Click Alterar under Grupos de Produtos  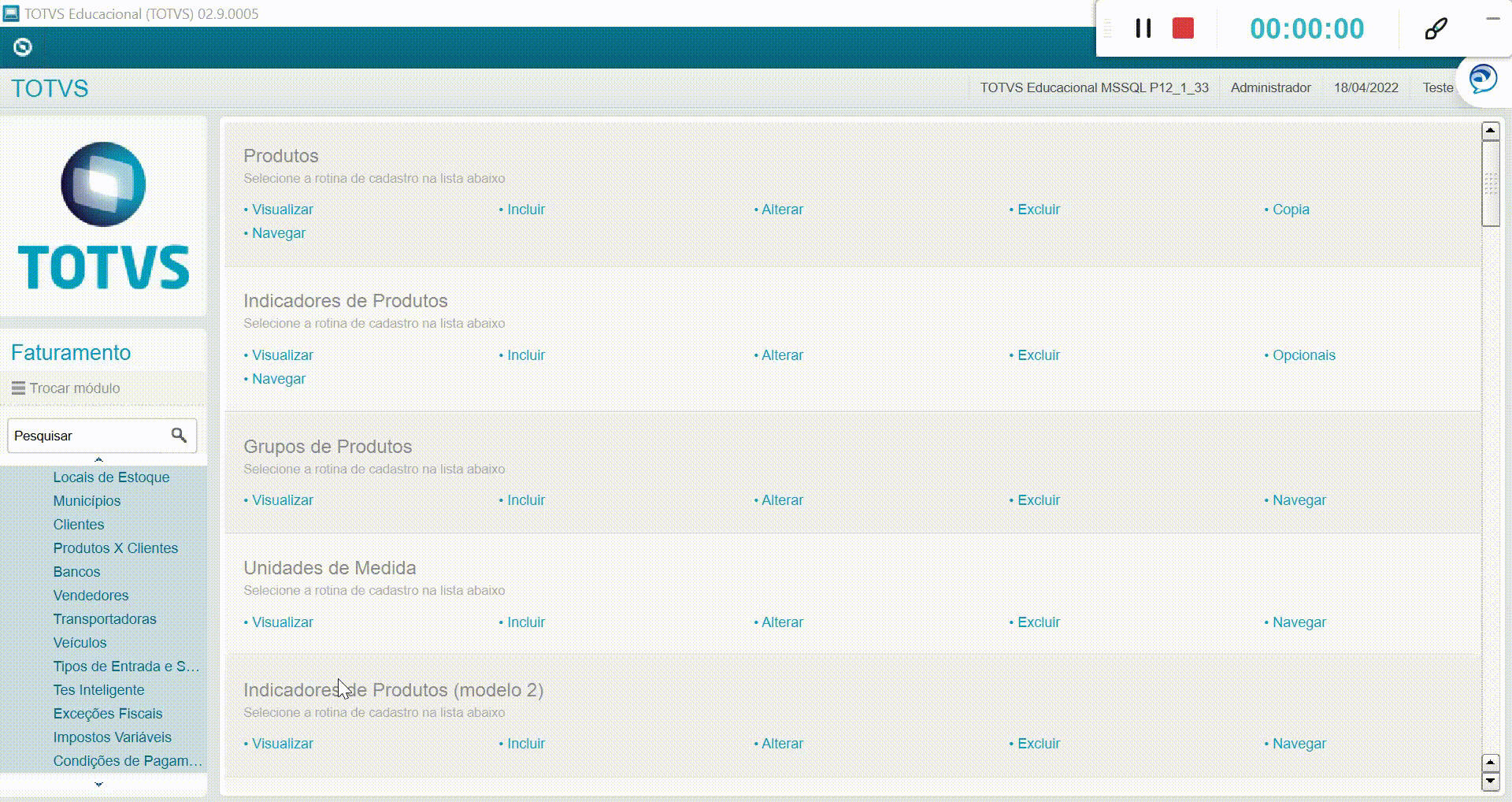[782, 500]
